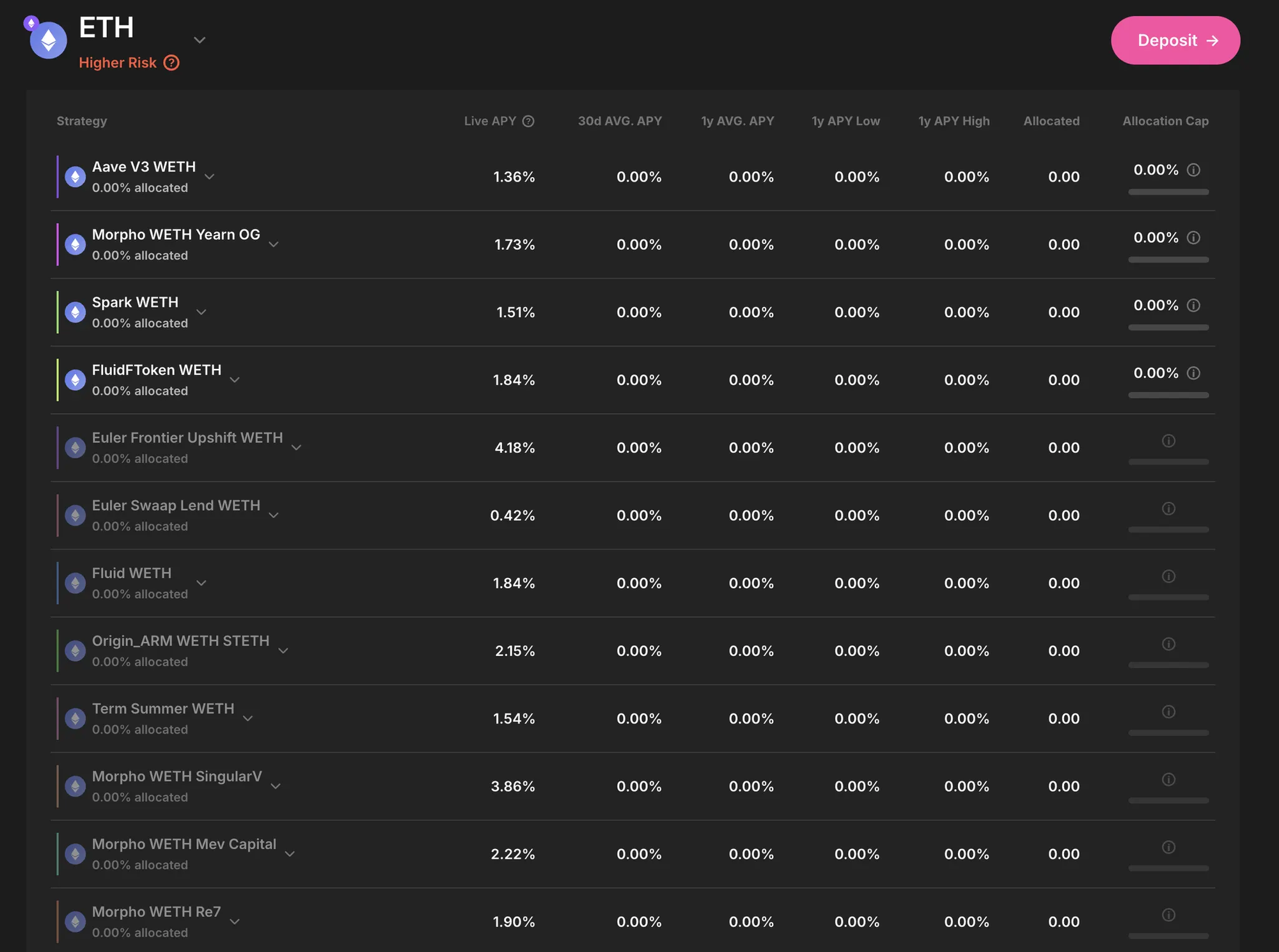Click the Live APY help icon
The height and width of the screenshot is (952, 1279).
click(x=528, y=121)
